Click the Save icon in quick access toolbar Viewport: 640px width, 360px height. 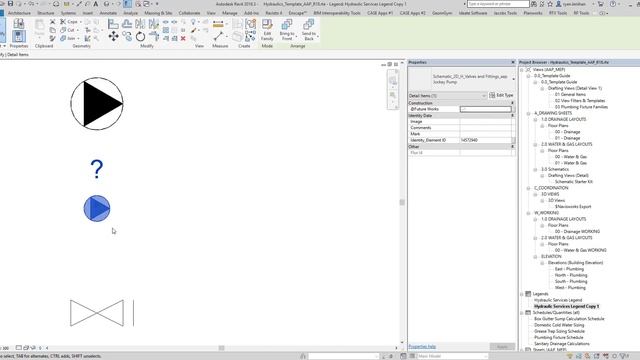click(x=10, y=4)
